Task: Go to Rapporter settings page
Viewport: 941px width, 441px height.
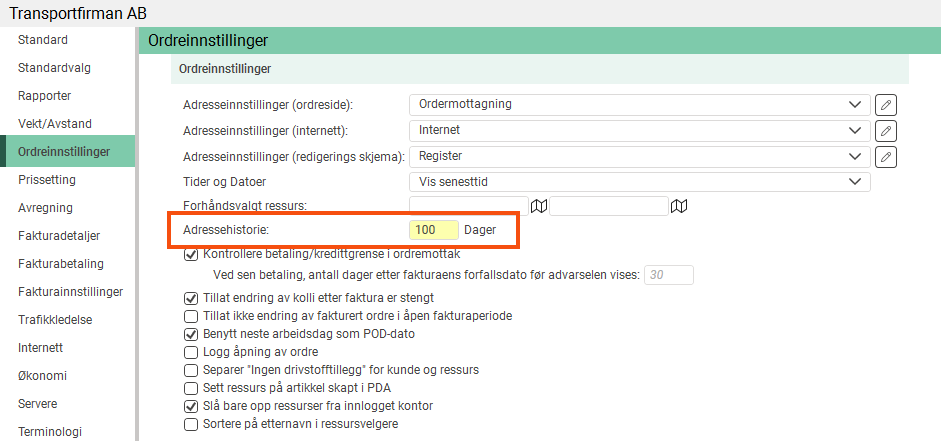Action: pyautogui.click(x=45, y=96)
